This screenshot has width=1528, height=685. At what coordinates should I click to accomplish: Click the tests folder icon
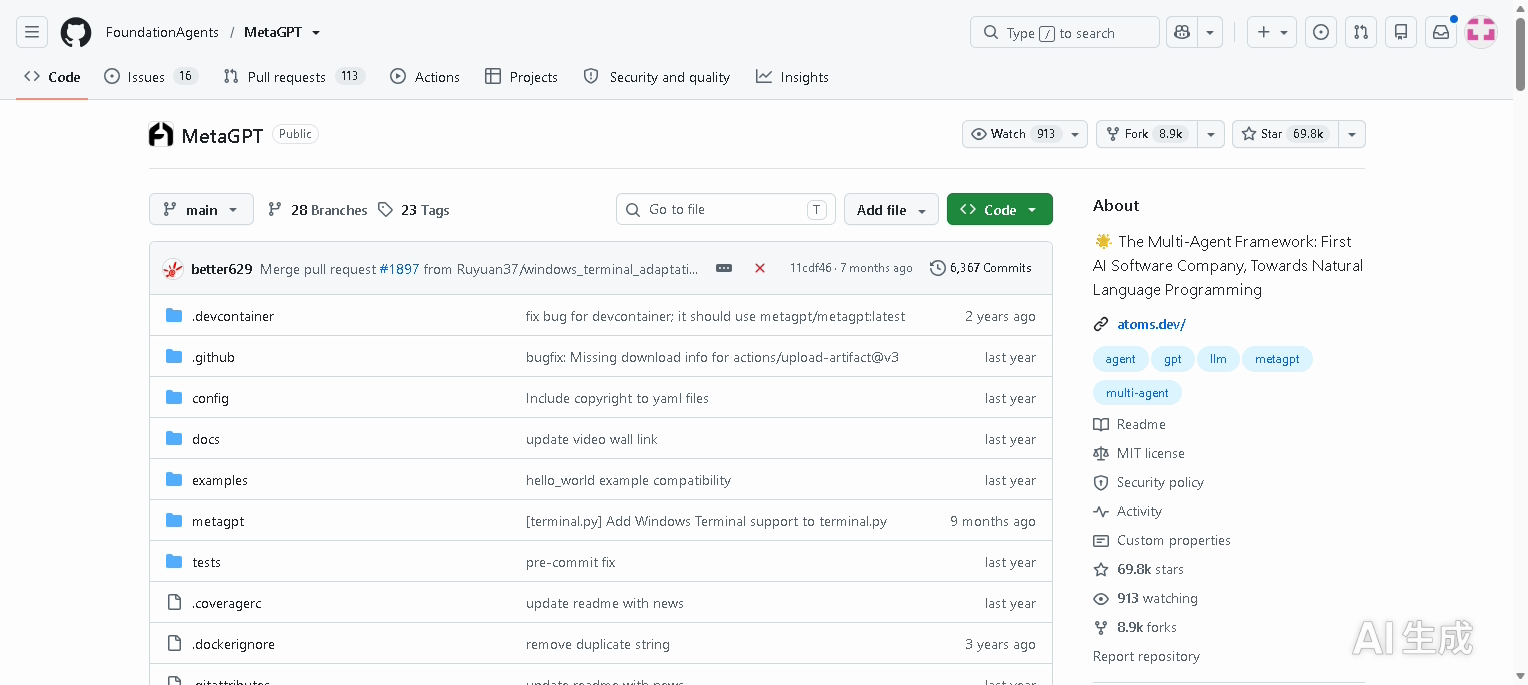(174, 562)
